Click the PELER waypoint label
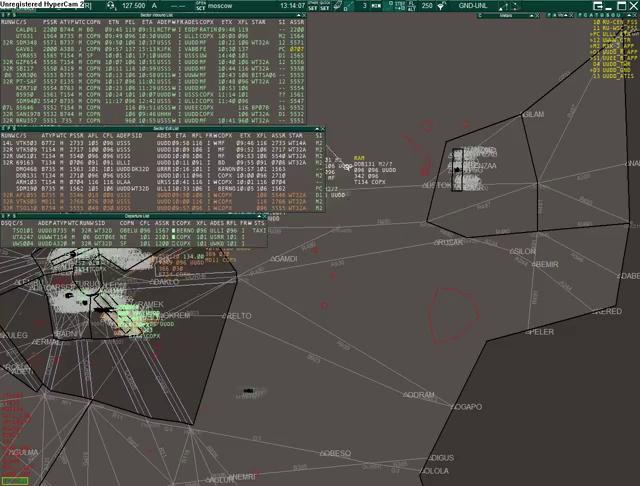 (541, 332)
